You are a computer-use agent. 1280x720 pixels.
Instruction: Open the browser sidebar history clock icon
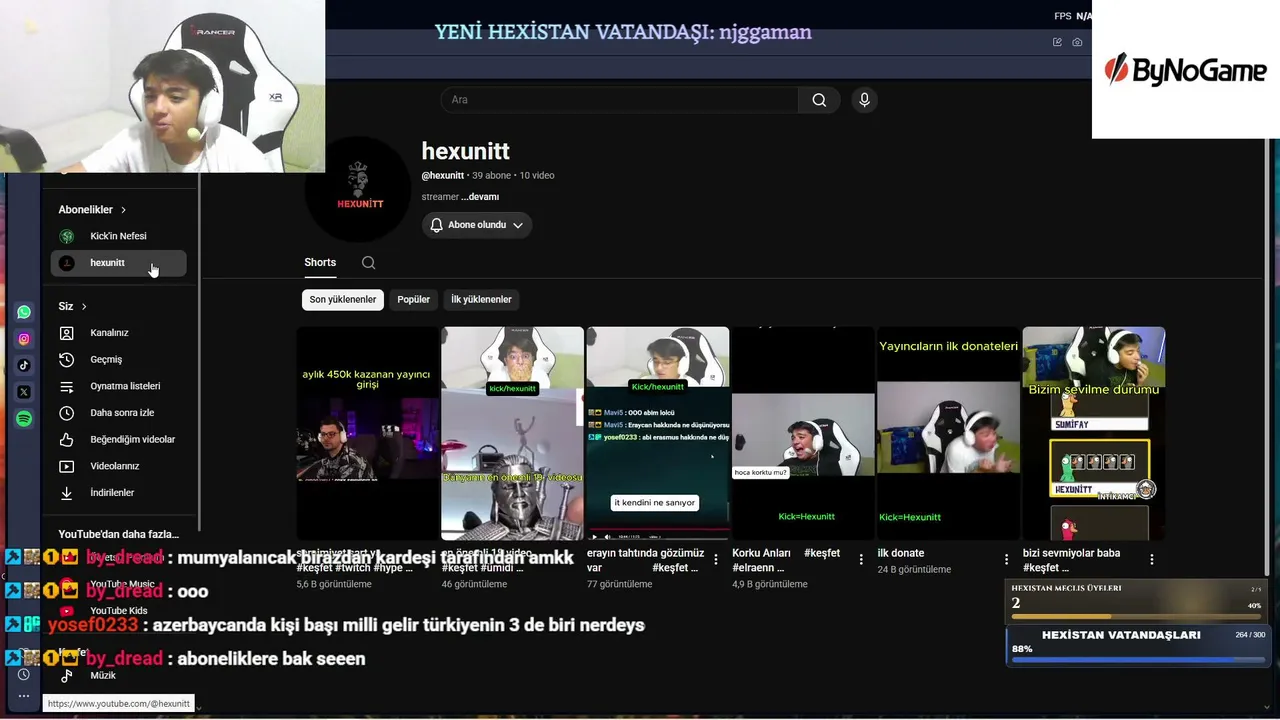(x=24, y=674)
